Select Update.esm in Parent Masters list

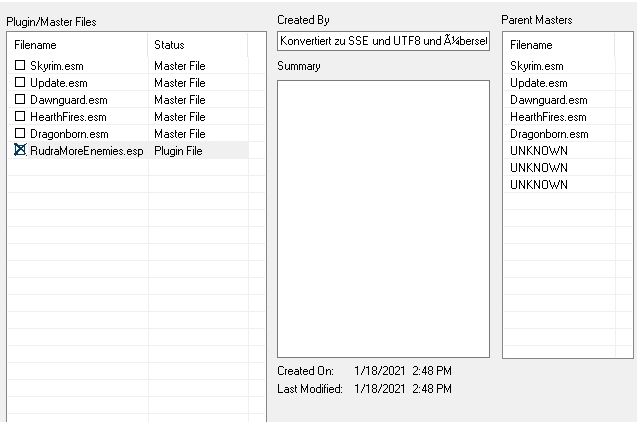coord(538,83)
